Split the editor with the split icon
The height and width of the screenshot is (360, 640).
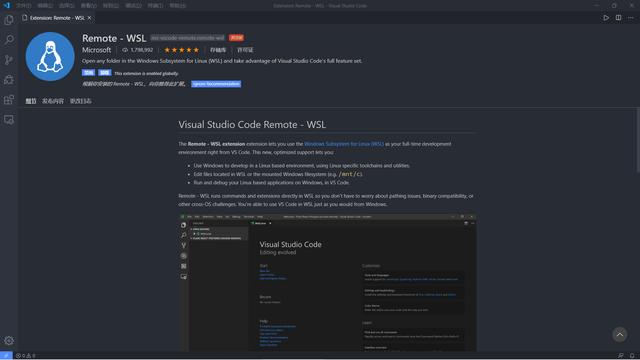(x=618, y=18)
